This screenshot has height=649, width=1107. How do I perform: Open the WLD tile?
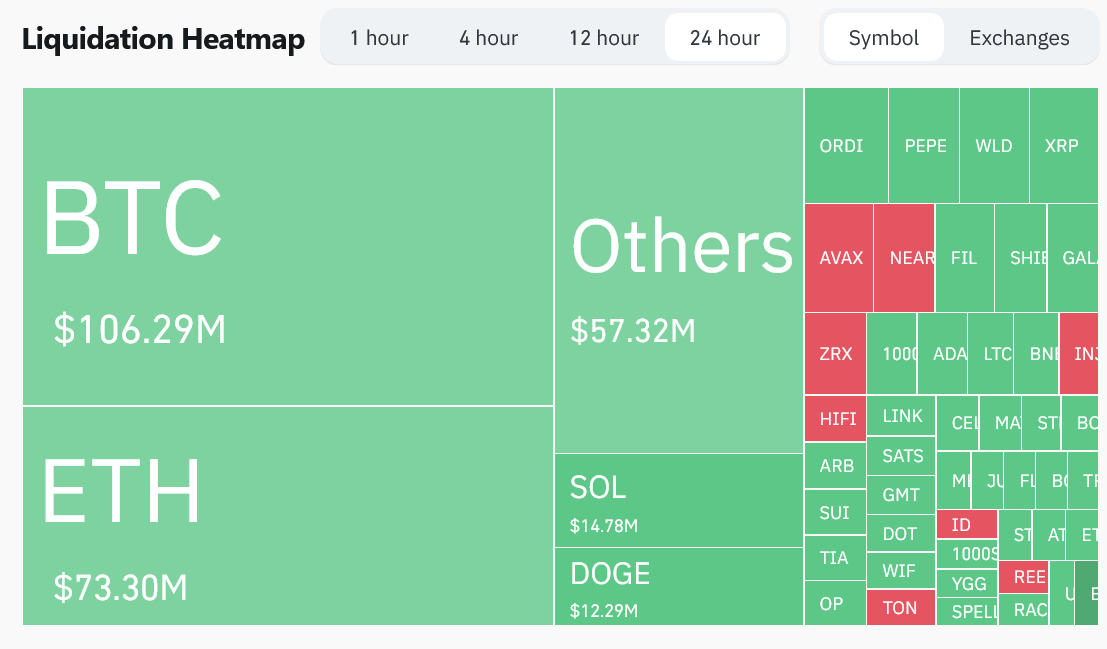click(994, 145)
